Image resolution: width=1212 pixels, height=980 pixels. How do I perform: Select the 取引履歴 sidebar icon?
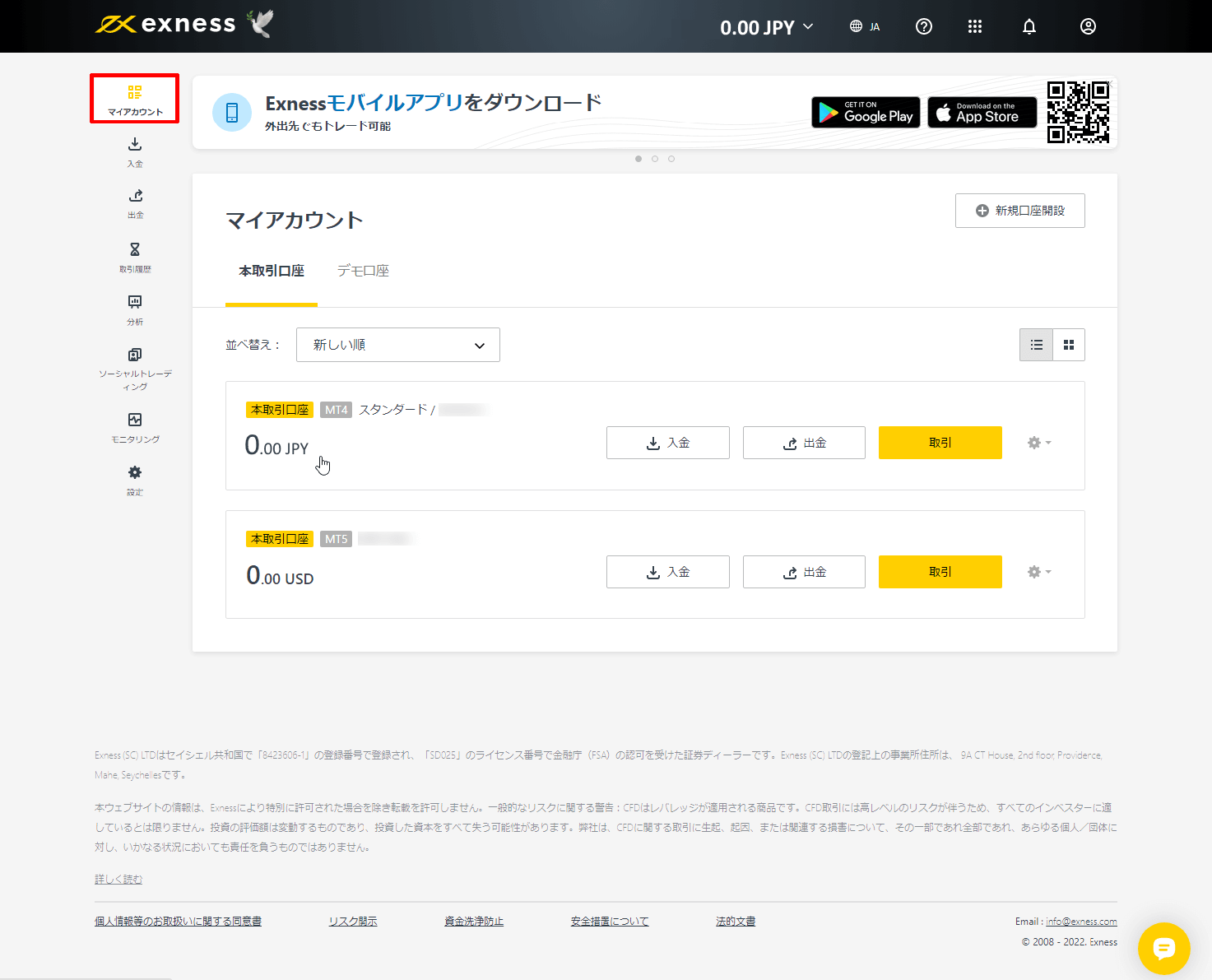tap(134, 256)
